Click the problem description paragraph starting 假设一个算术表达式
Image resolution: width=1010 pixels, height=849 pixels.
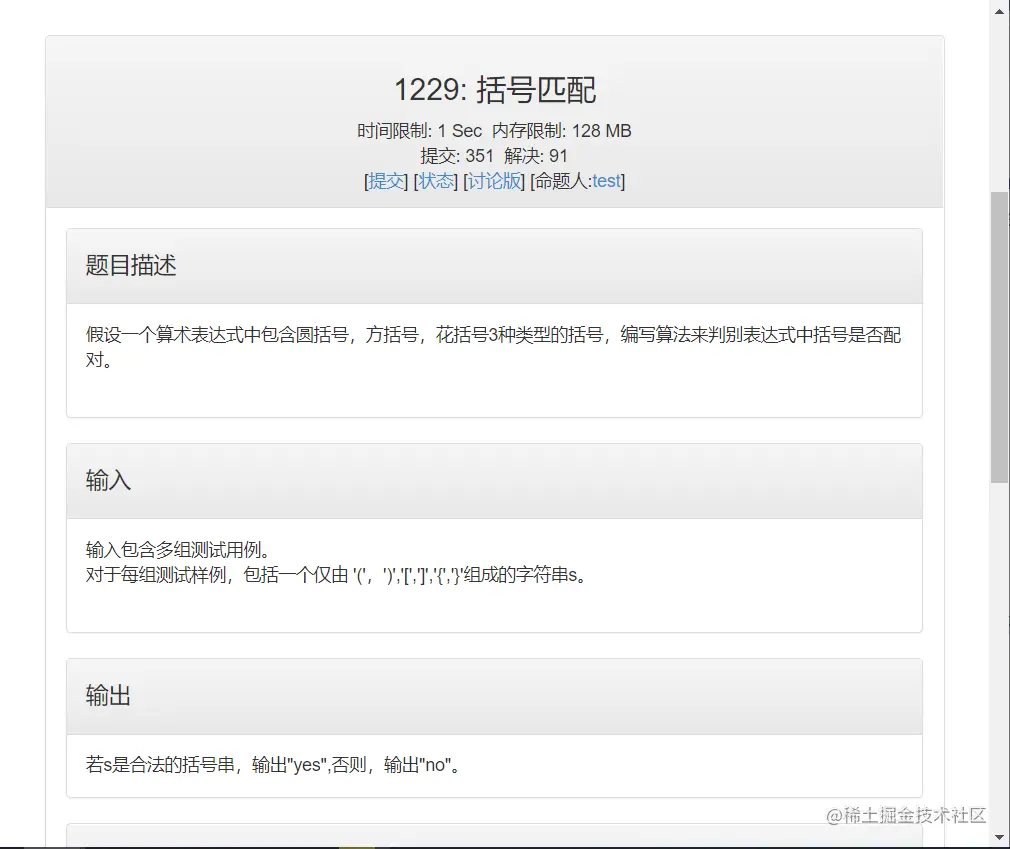coord(493,347)
